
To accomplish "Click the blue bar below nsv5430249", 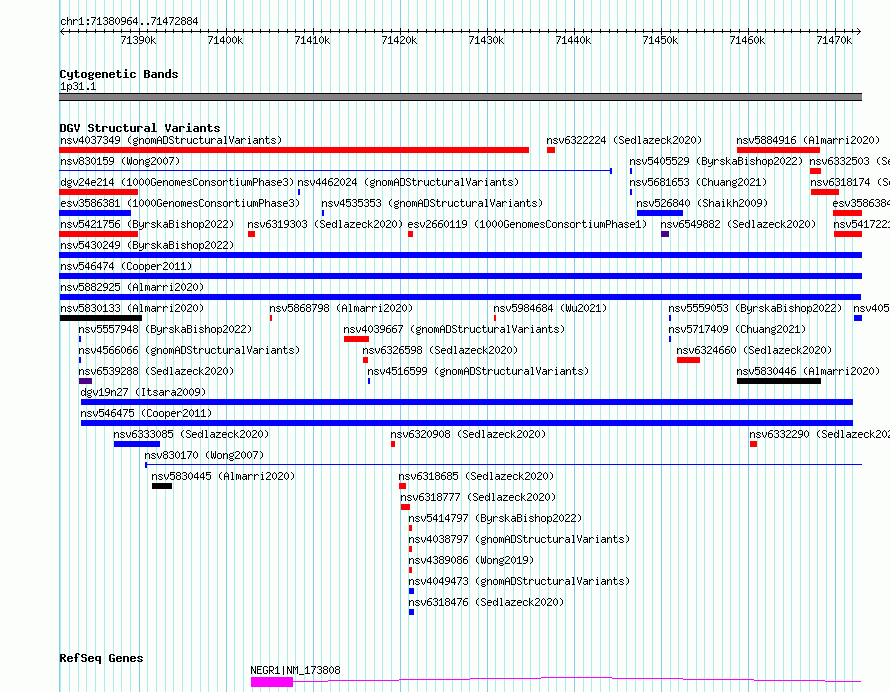I will pyautogui.click(x=460, y=255).
